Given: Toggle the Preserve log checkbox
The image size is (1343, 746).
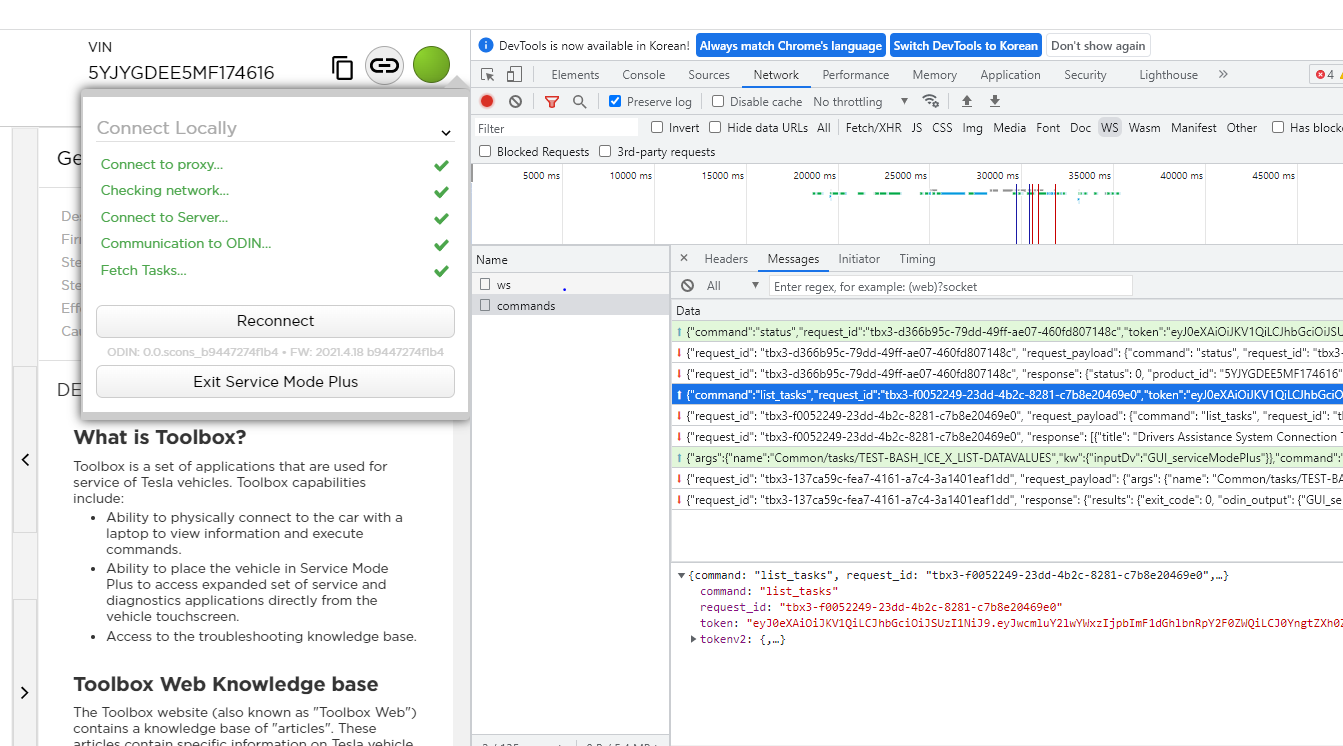Looking at the screenshot, I should [615, 101].
